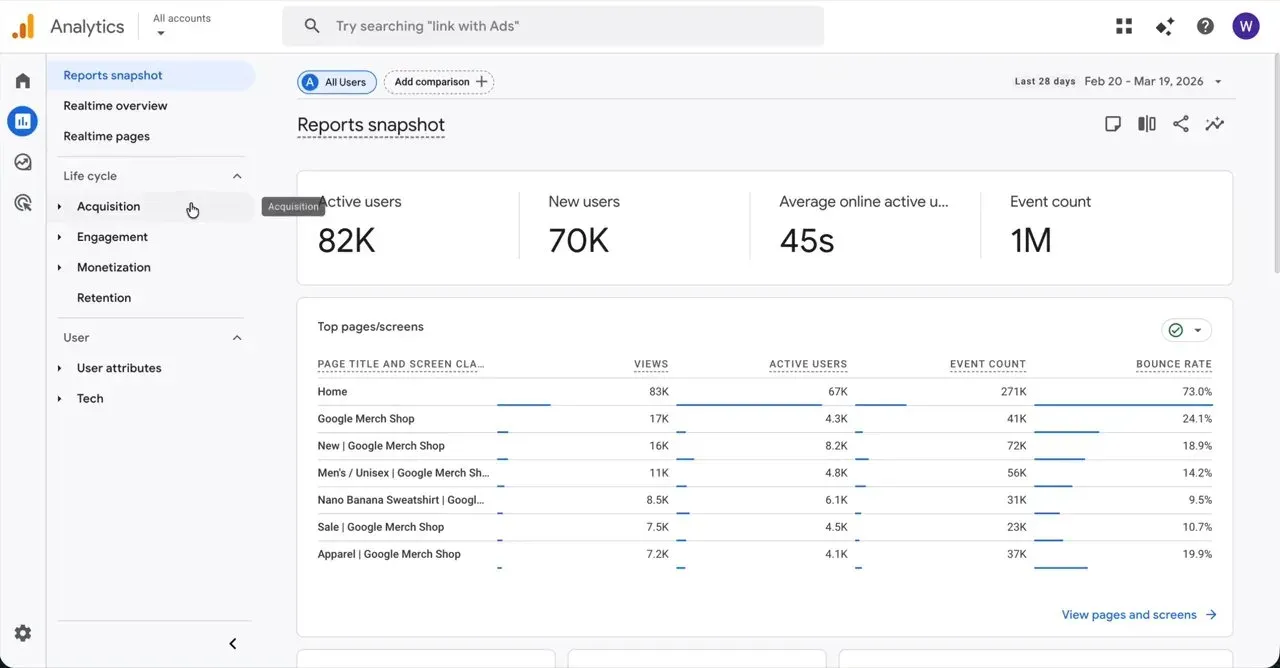
Task: Click the Bounce Rate column header
Action: coord(1174,364)
